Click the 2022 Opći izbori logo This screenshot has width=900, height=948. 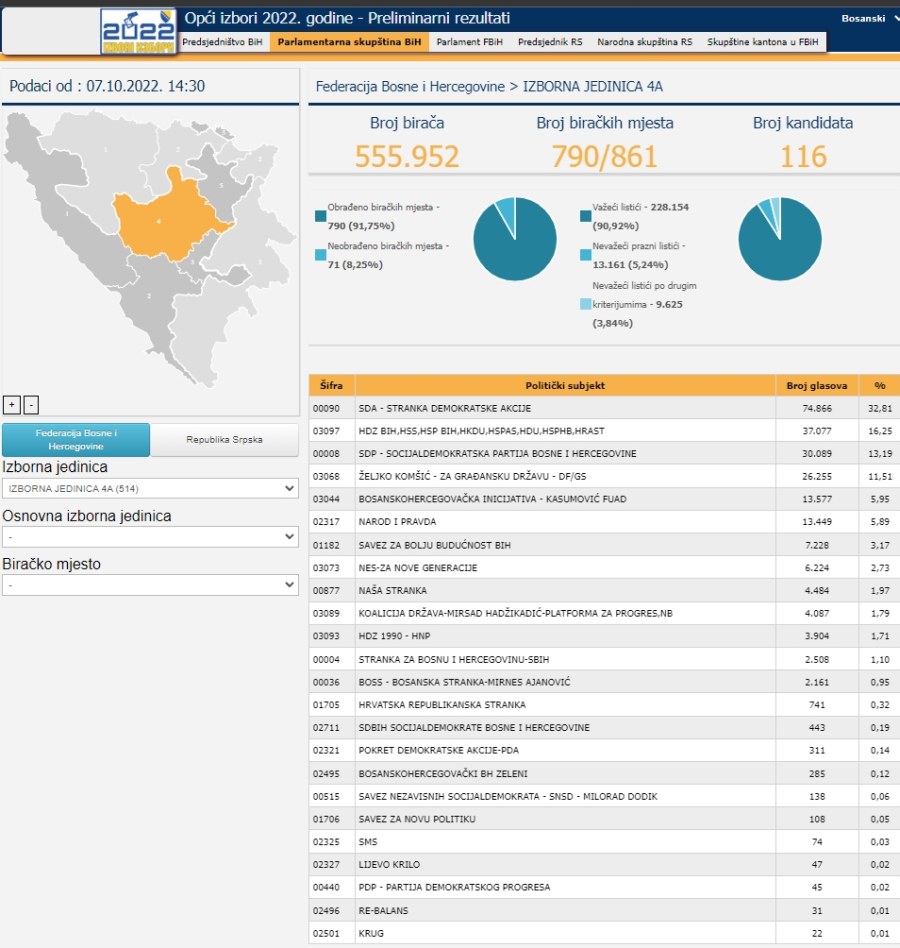[x=137, y=32]
